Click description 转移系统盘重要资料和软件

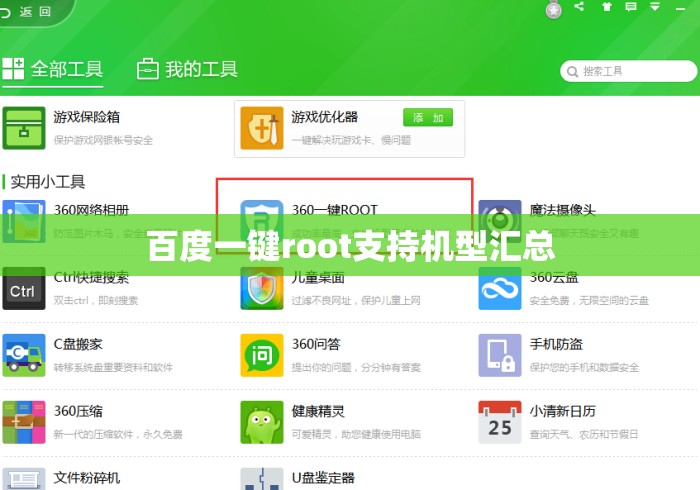tap(113, 368)
